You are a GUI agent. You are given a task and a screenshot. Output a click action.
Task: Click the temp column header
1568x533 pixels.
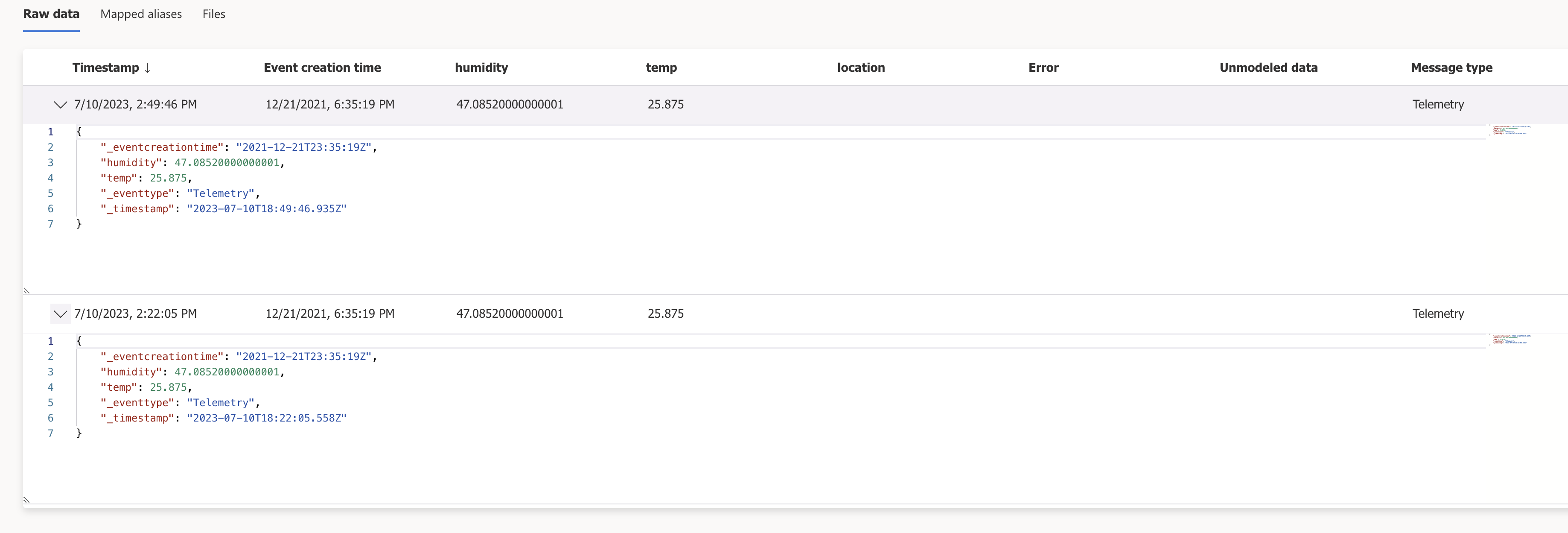click(x=661, y=67)
